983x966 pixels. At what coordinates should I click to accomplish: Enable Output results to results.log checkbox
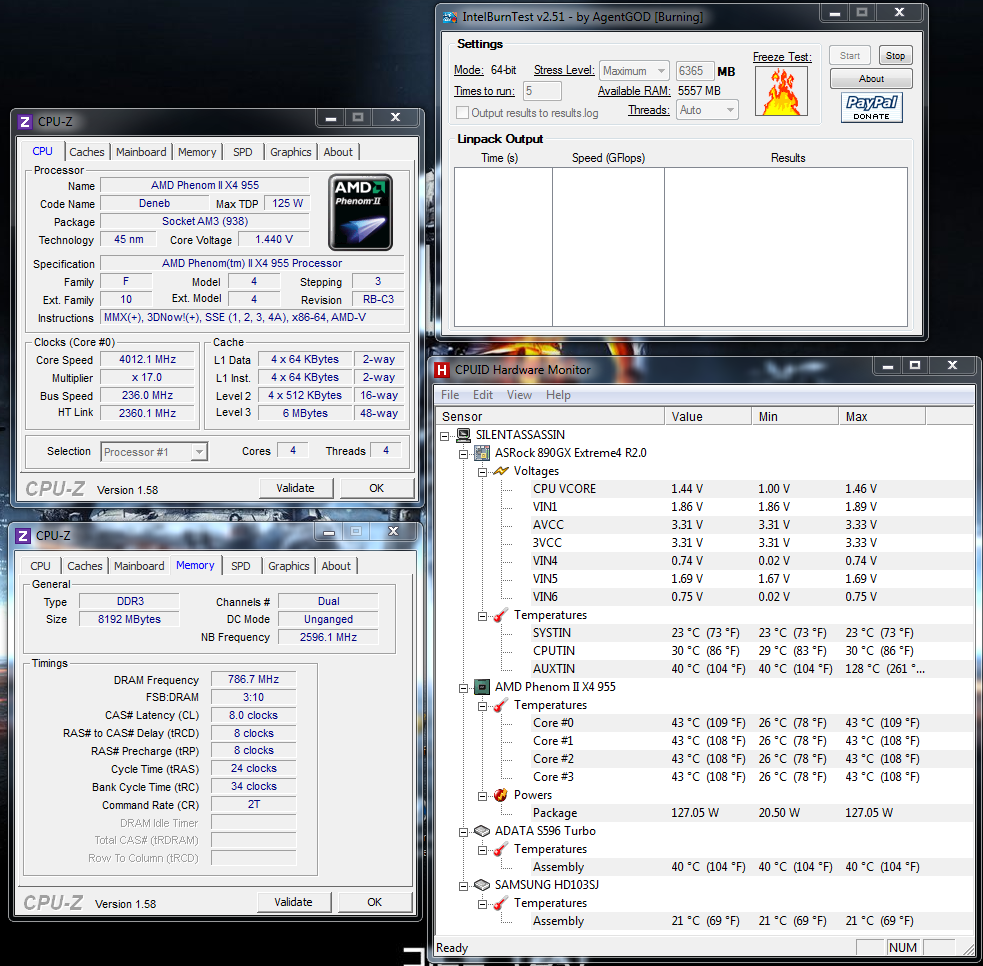pos(463,113)
